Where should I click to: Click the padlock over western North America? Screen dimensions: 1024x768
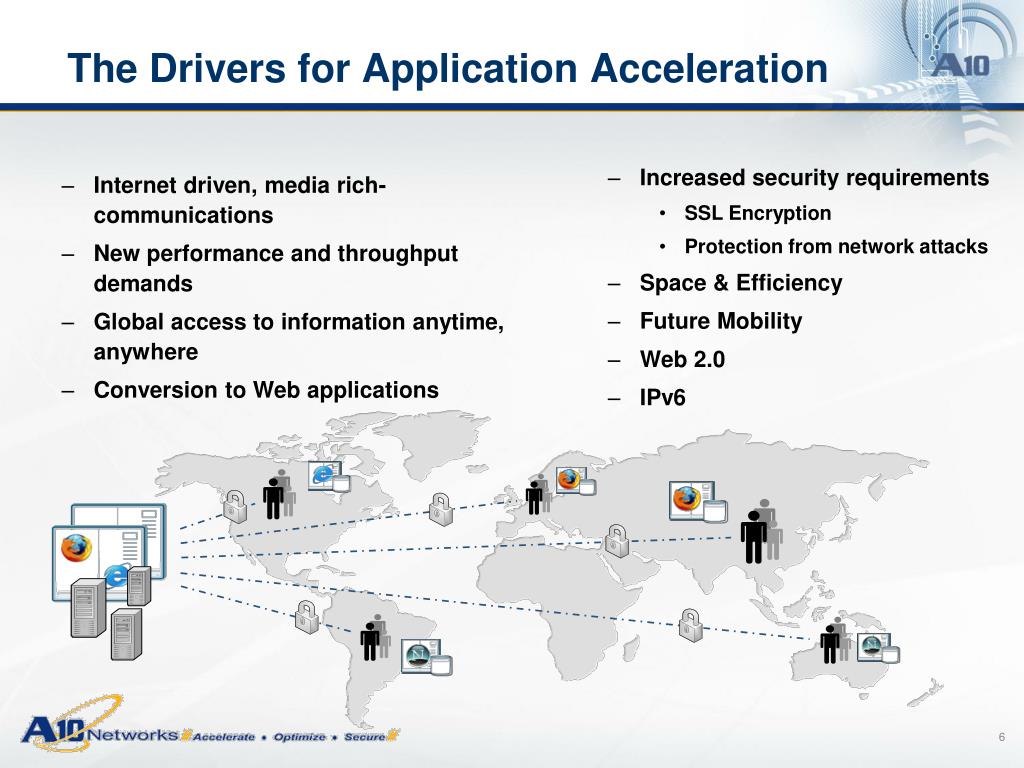(x=234, y=506)
